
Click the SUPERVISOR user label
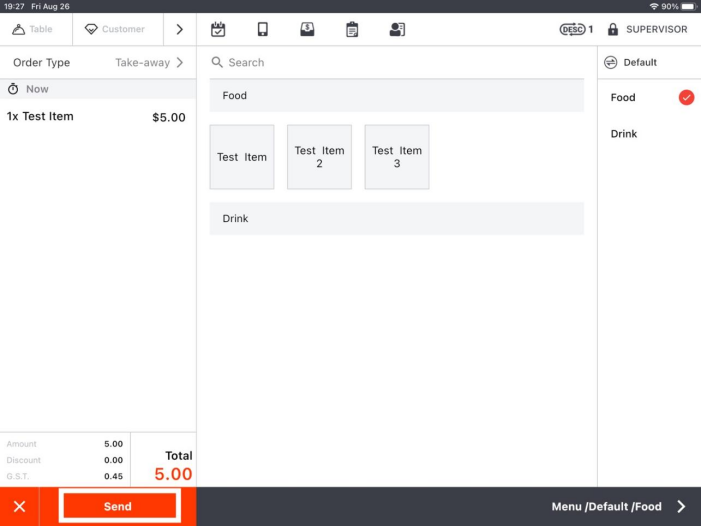[x=656, y=29]
